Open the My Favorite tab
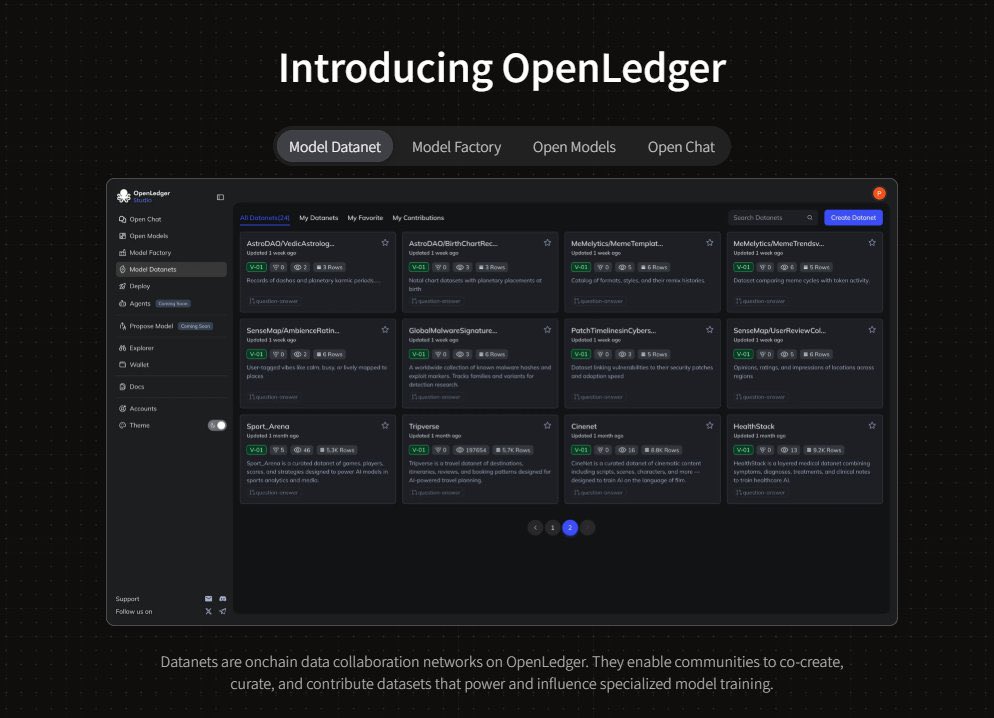 365,218
